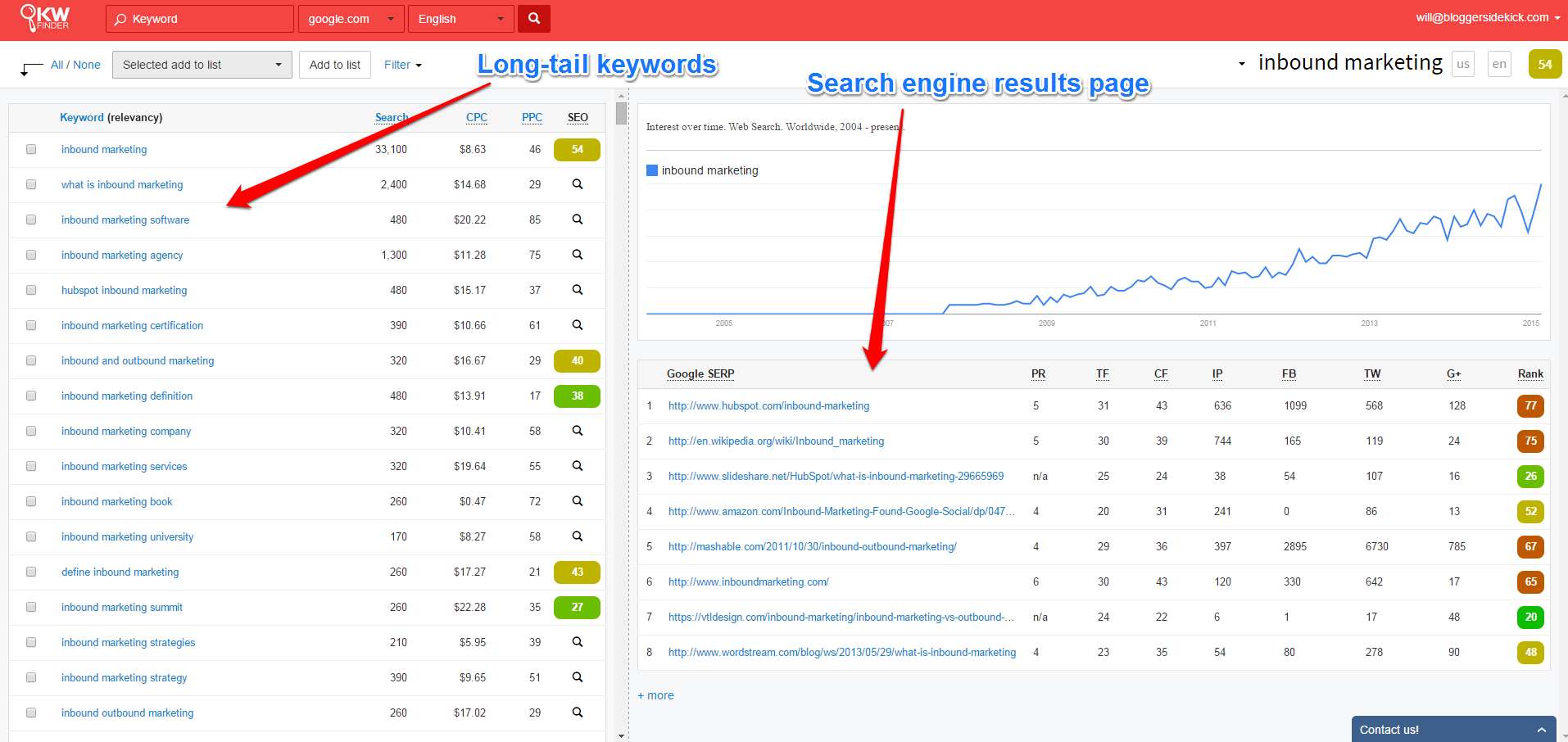
Task: Tick checkbox for 'what is inbound marketing'
Action: [x=31, y=184]
